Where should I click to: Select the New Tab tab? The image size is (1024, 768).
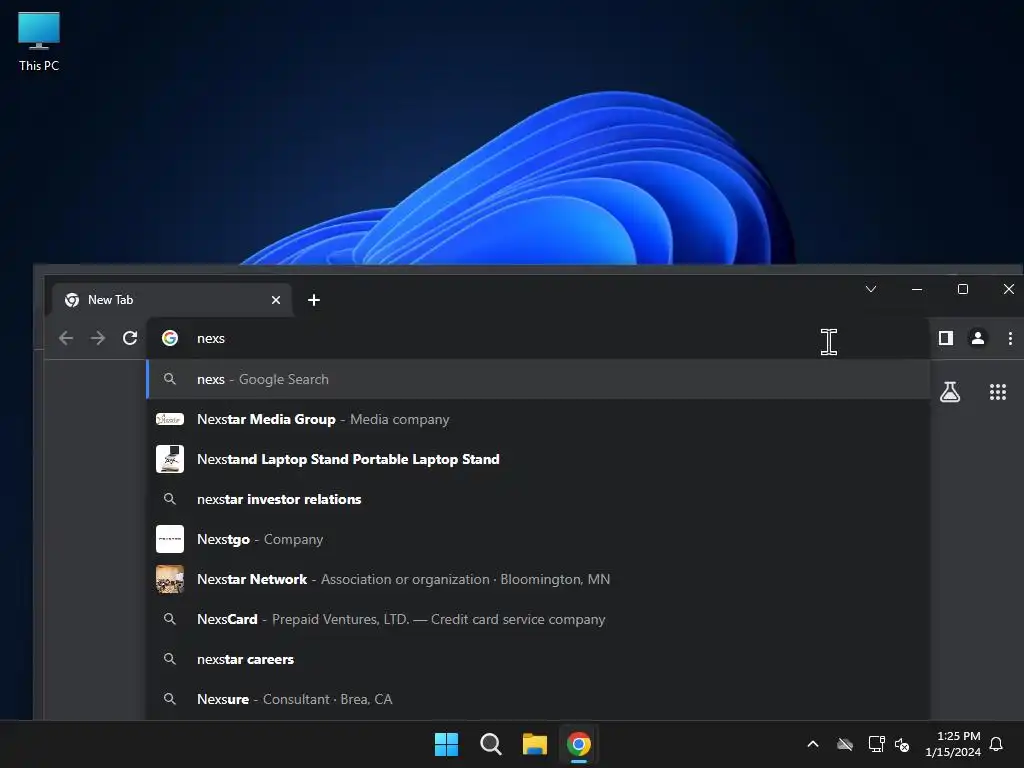pos(172,300)
